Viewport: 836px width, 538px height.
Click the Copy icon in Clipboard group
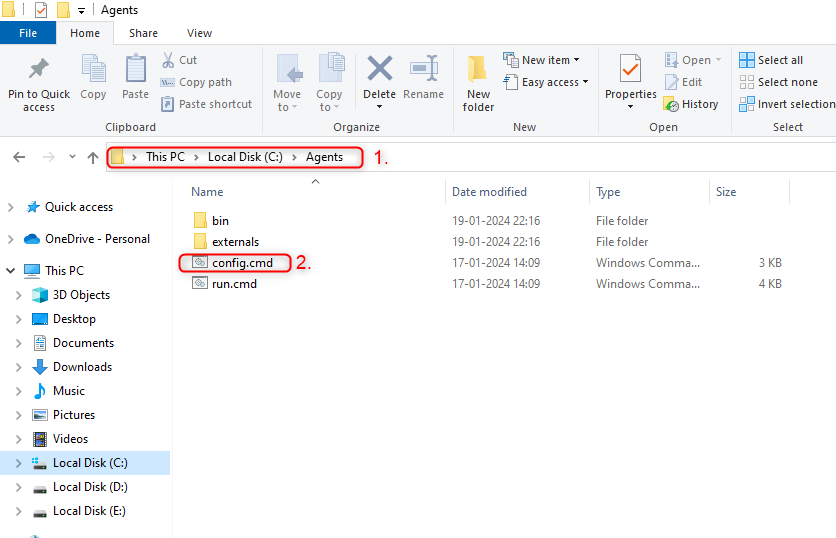(93, 70)
